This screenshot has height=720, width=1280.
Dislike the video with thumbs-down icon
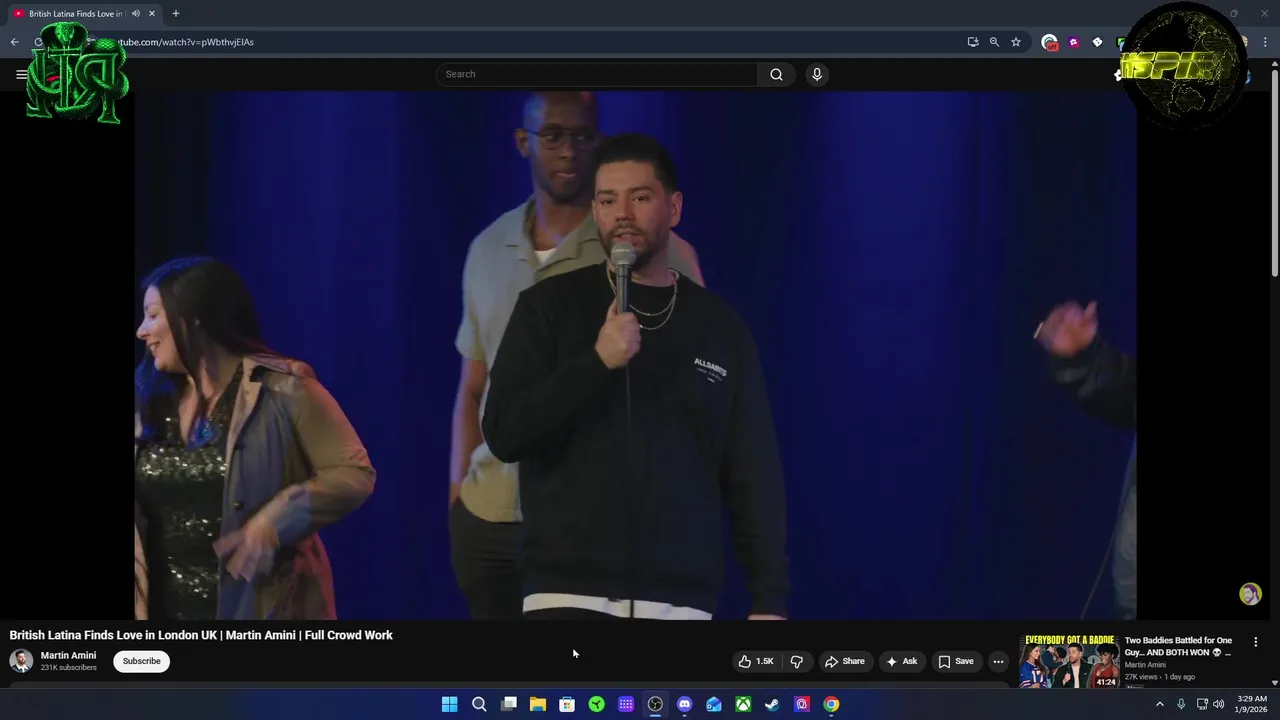pyautogui.click(x=797, y=661)
